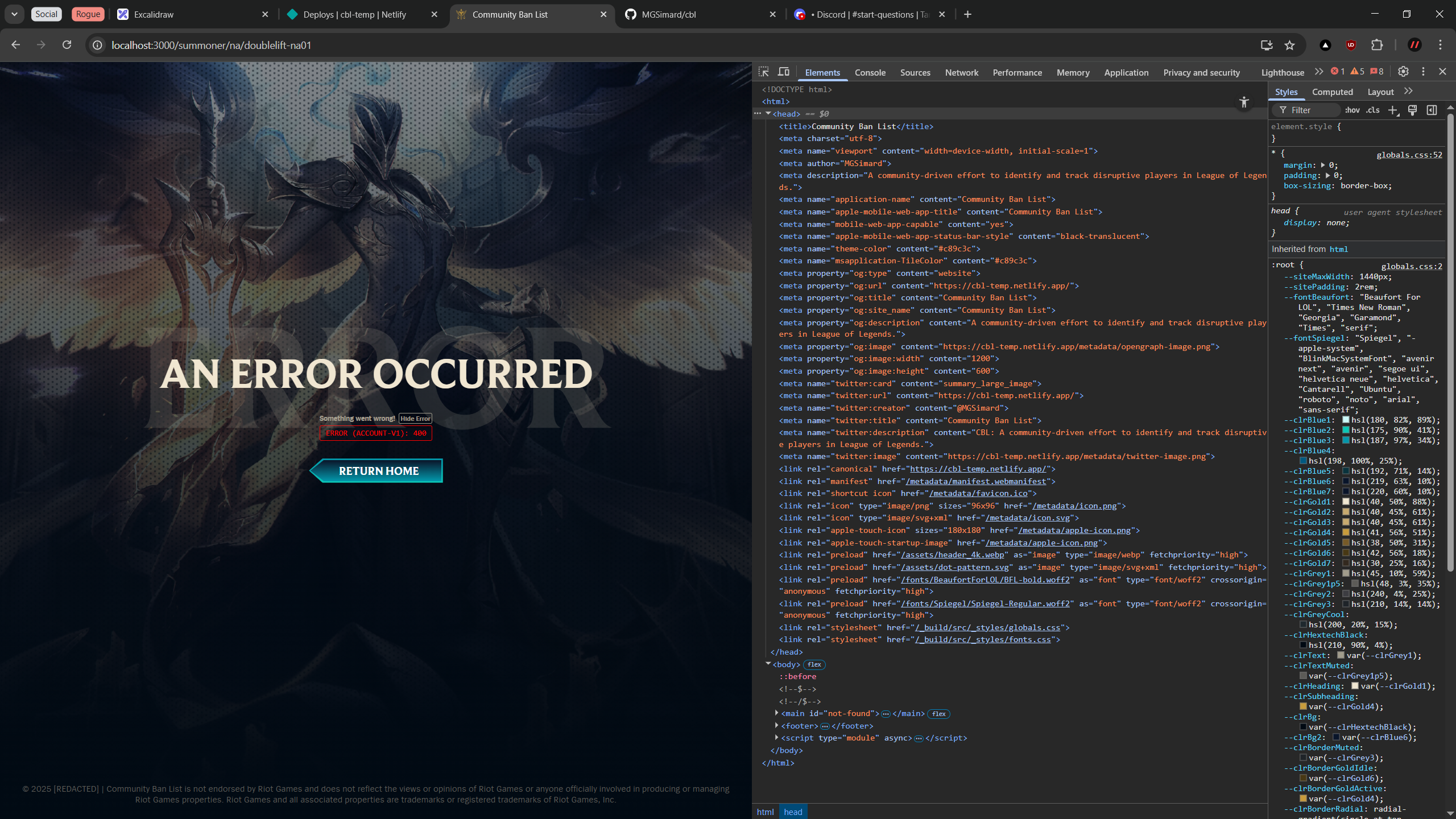This screenshot has width=1456, height=819.
Task: Switch to the Excalidraw browser tab
Action: (x=192, y=14)
